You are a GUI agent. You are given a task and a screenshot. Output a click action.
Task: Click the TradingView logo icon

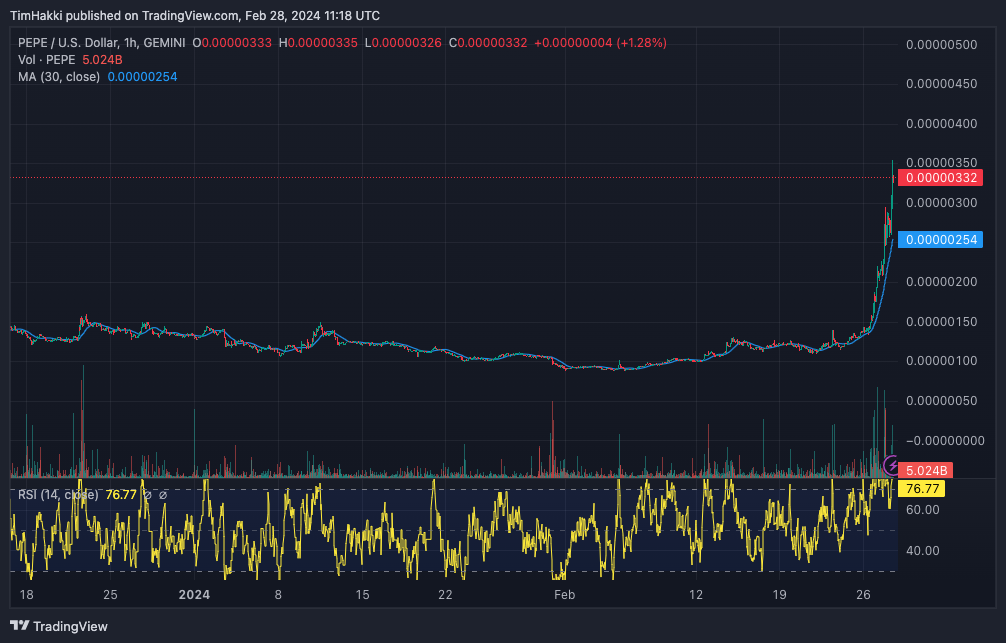[20, 626]
